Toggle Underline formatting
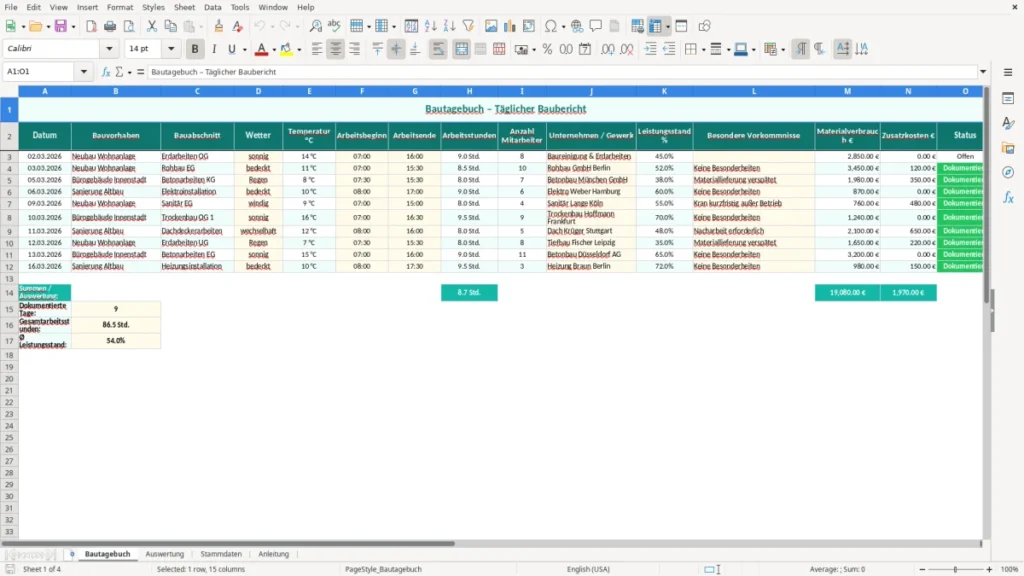The image size is (1024, 576). (231, 49)
